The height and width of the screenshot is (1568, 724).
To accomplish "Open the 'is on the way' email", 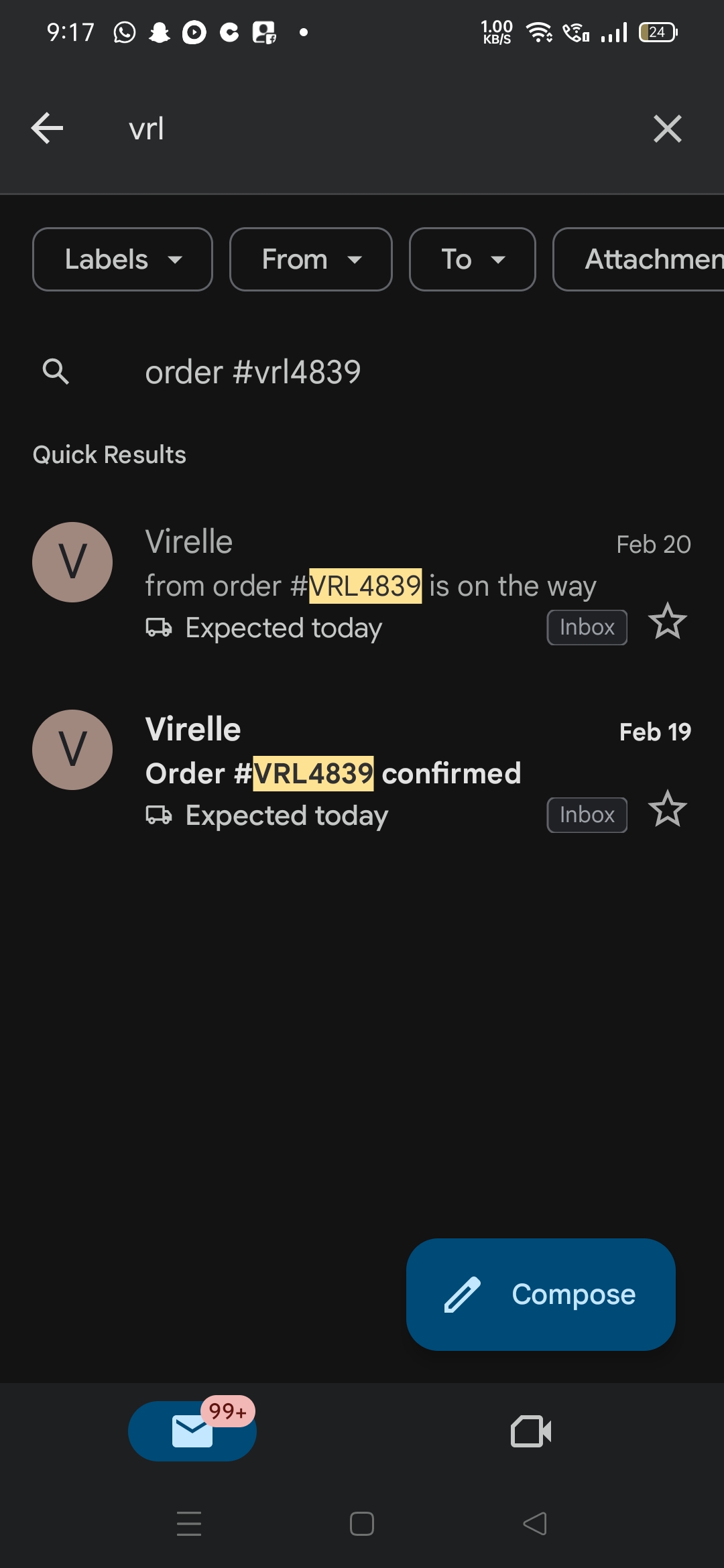I will [x=370, y=586].
